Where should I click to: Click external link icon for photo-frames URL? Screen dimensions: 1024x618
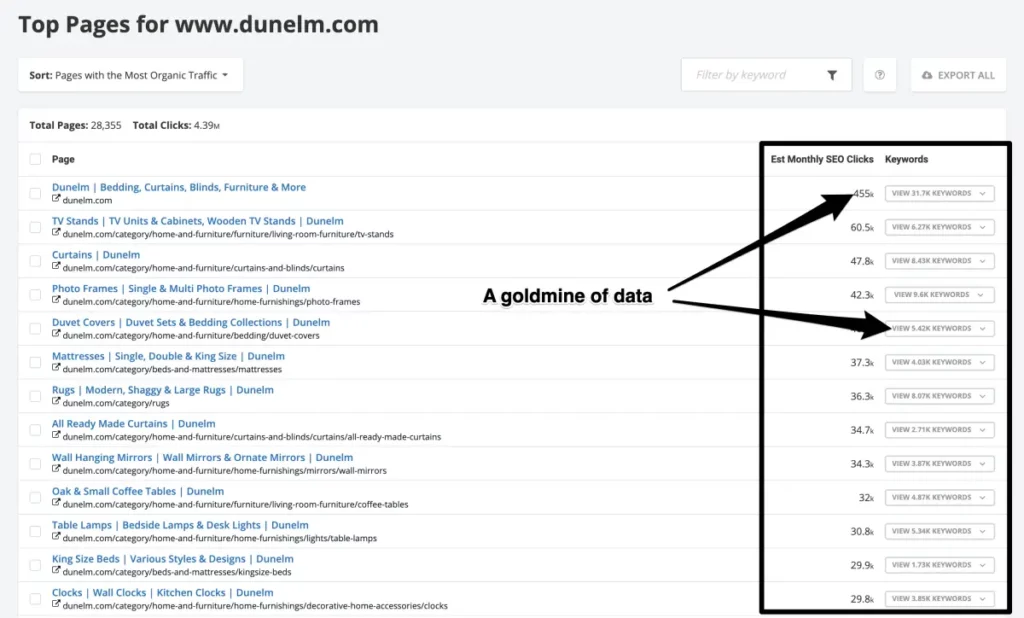(56, 301)
